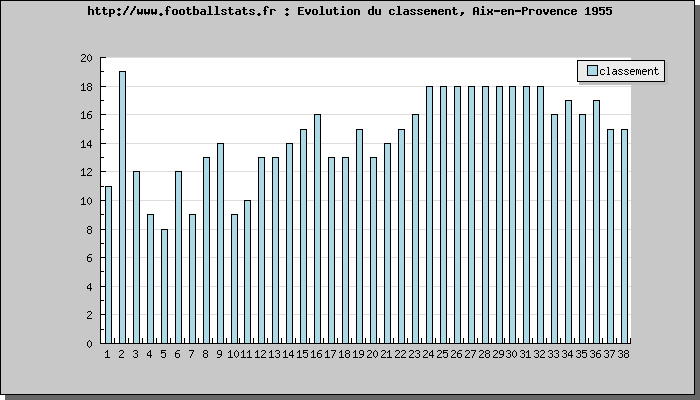
Task: Select the bar for matchday 11
Action: (247, 272)
